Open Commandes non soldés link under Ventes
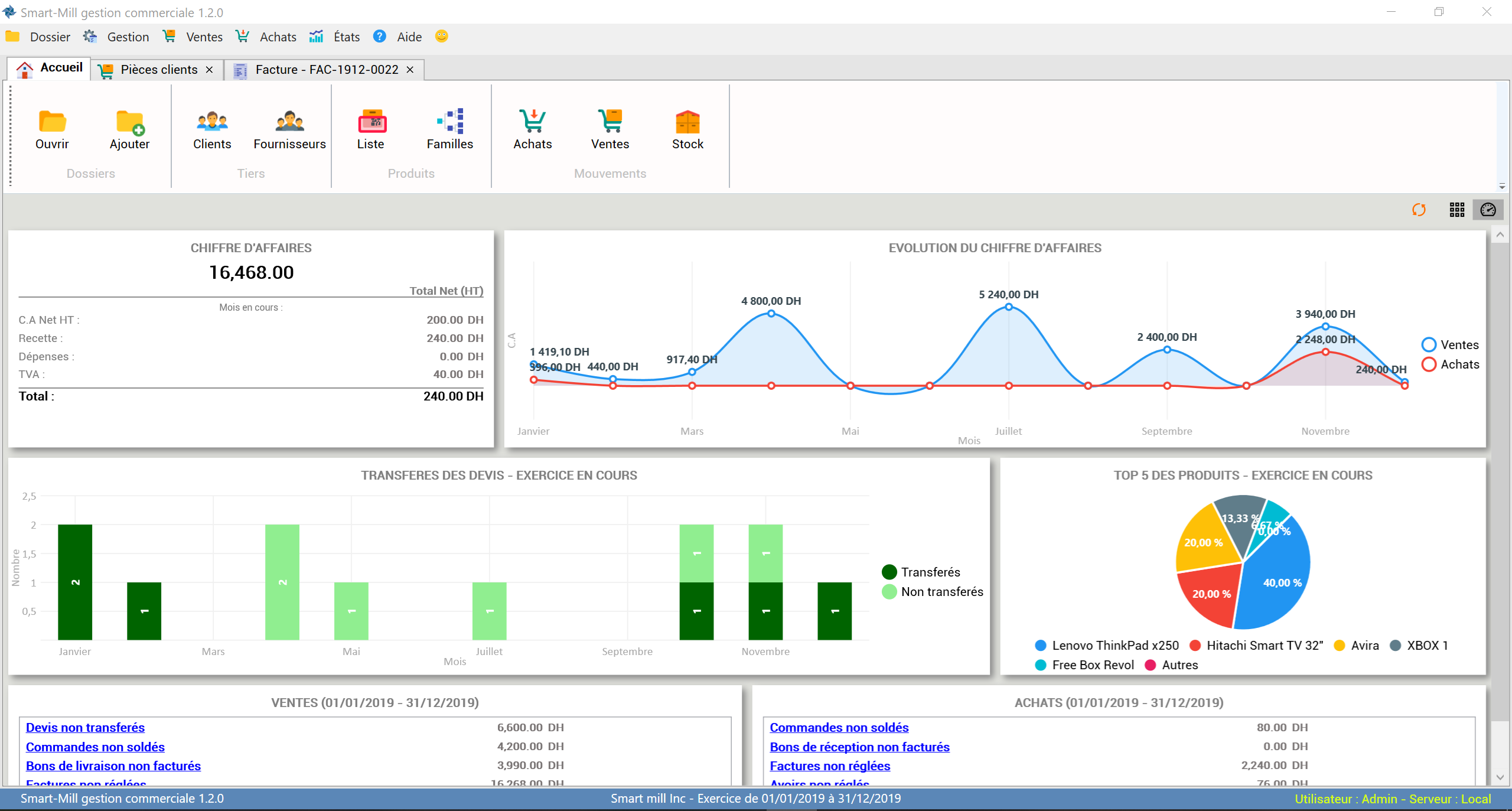Screen dimensions: 1512x811 click(95, 747)
